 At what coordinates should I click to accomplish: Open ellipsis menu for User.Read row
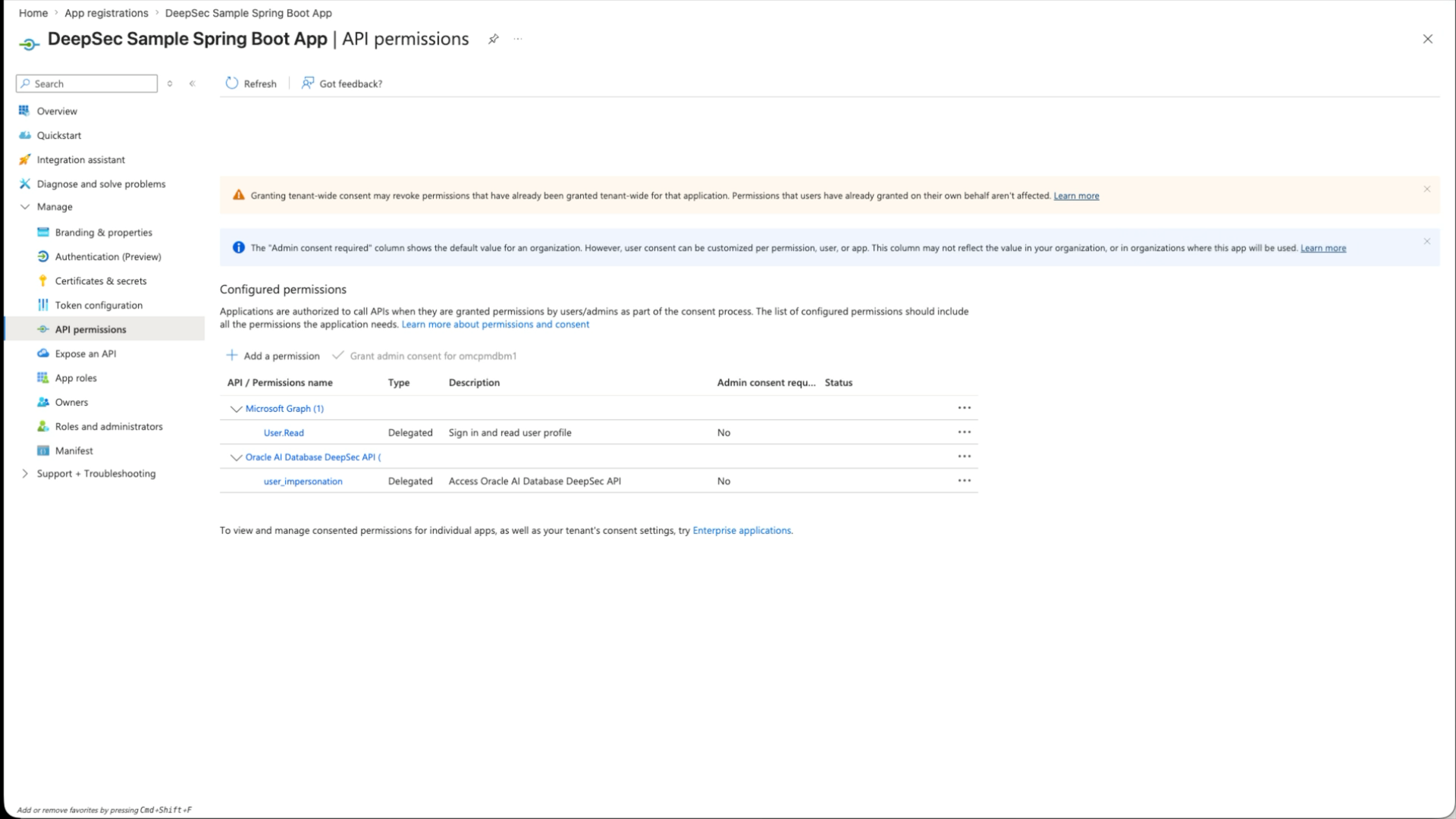tap(964, 432)
